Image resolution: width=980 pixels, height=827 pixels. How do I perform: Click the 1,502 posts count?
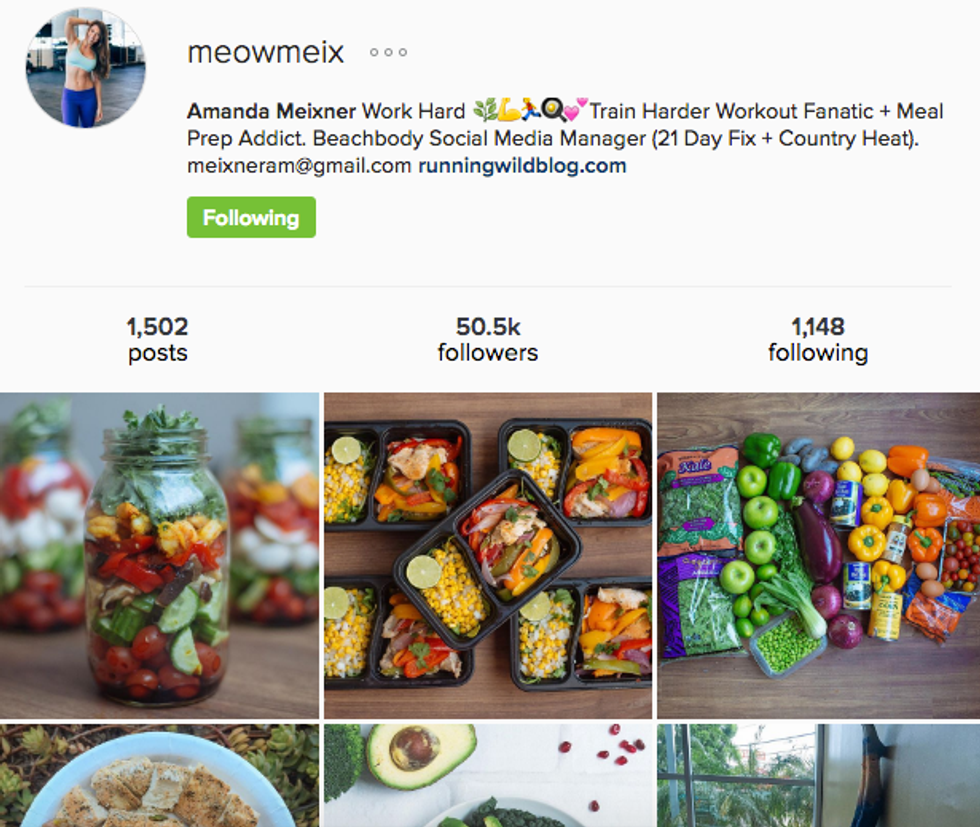point(158,339)
